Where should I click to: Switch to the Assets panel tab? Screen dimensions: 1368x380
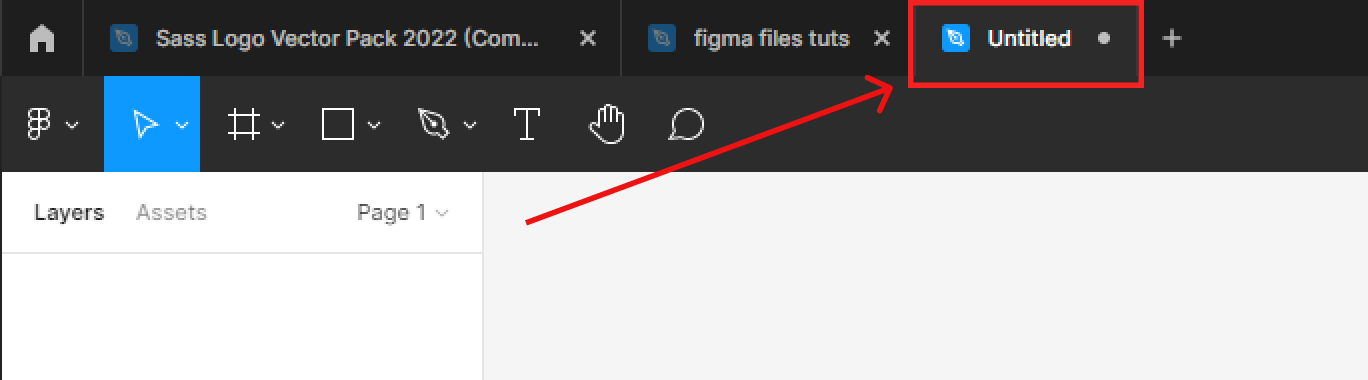(171, 212)
